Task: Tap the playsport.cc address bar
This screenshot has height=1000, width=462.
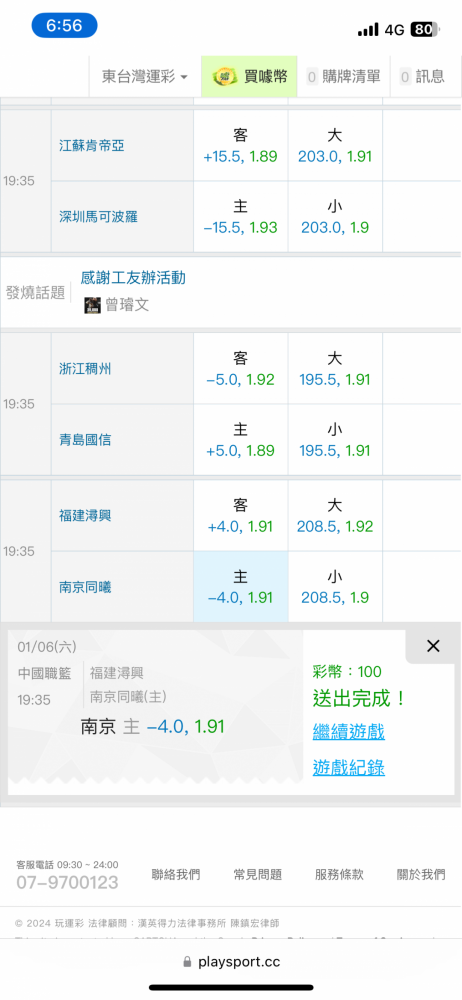Action: pyautogui.click(x=231, y=961)
